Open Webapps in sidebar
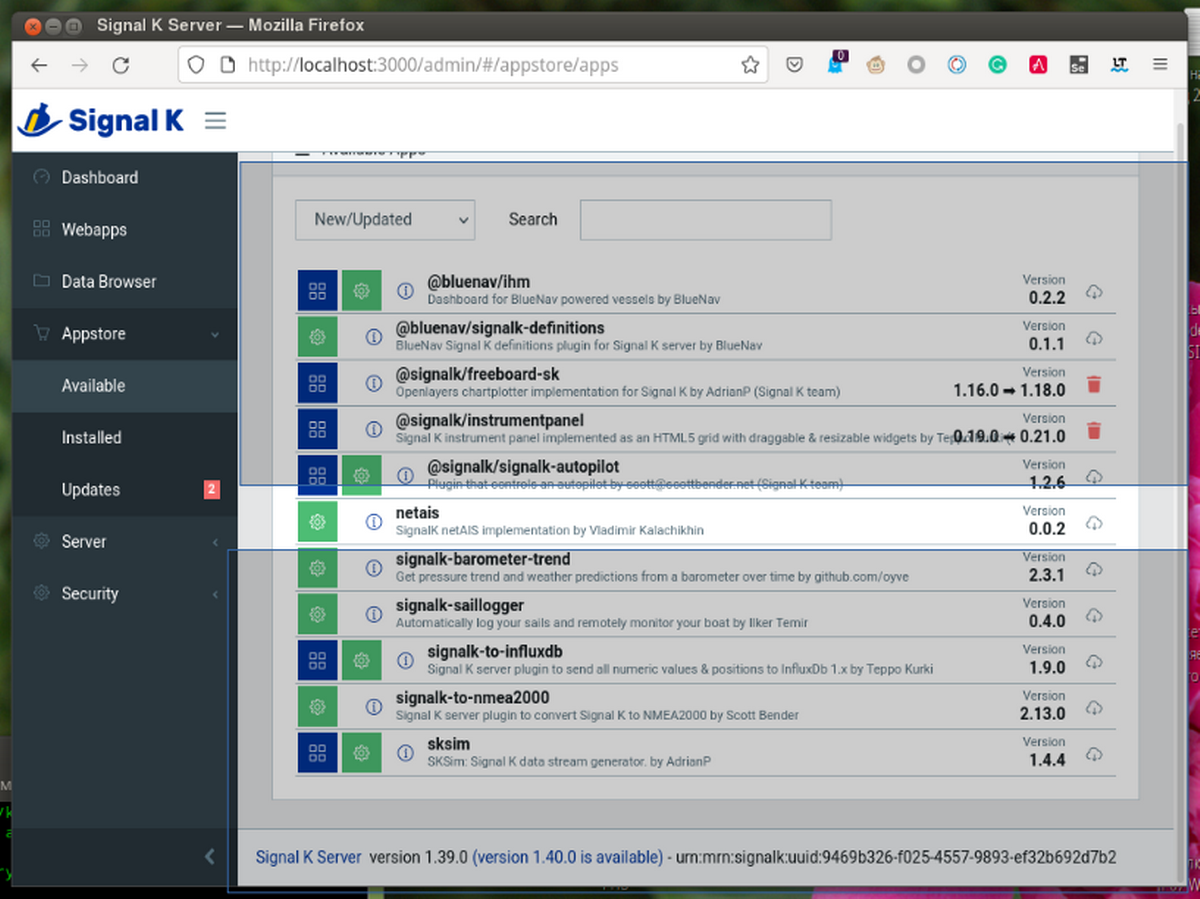The width and height of the screenshot is (1200, 899). coord(125,229)
